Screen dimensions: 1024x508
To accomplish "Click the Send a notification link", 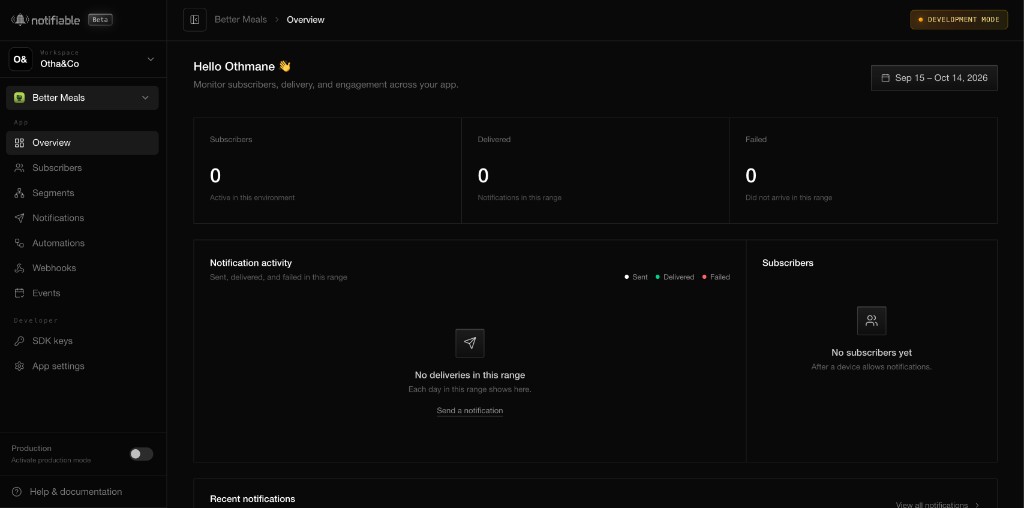I will (x=470, y=411).
